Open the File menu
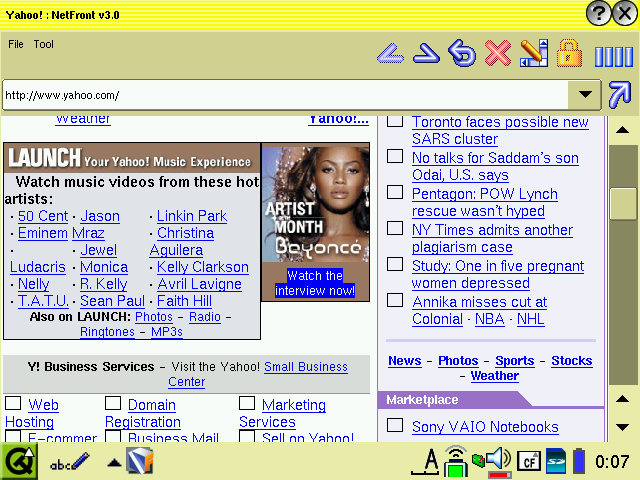Screen dimensions: 640x480 [x=16, y=44]
